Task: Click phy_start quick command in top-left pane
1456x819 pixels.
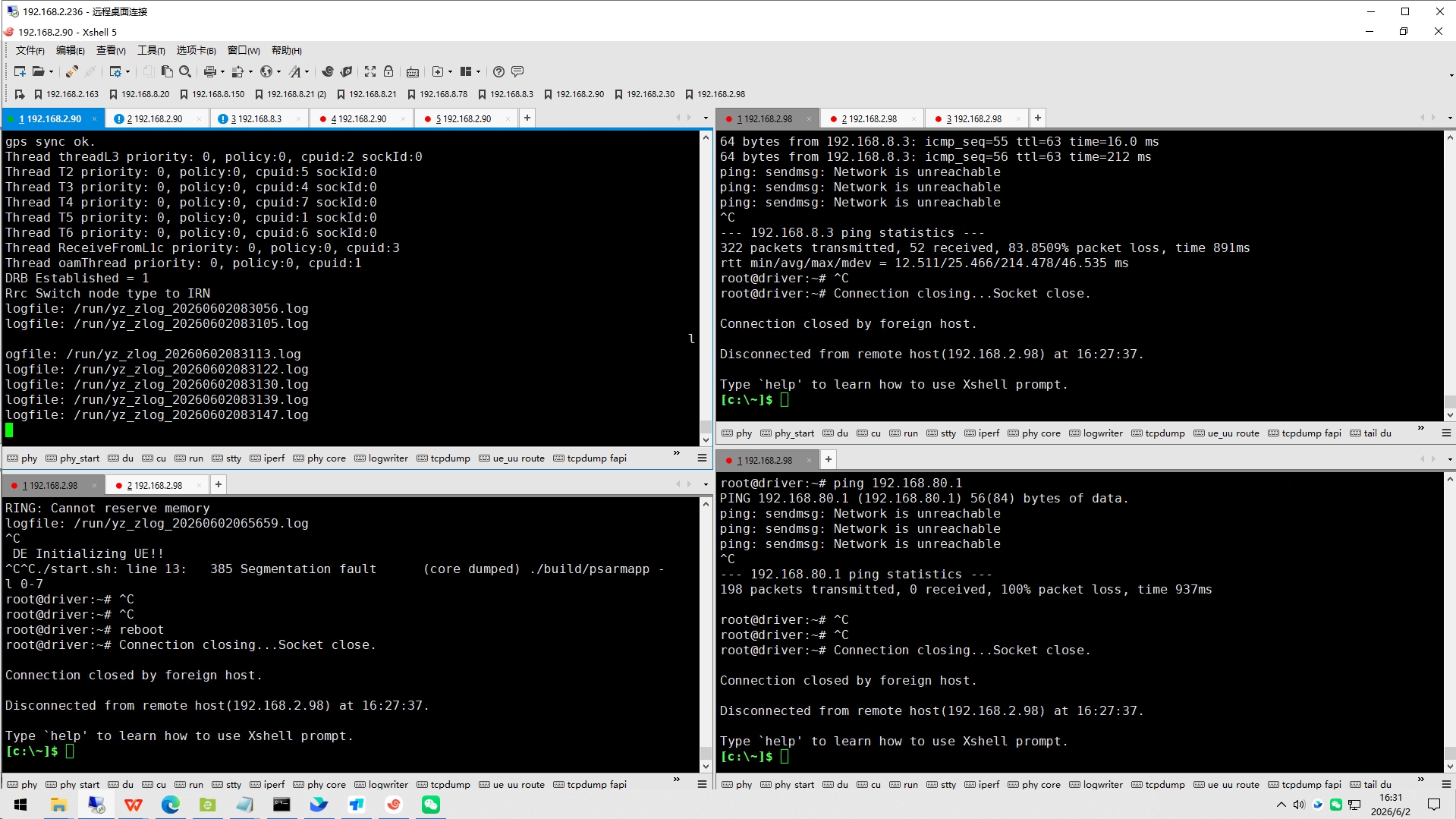Action: tap(73, 458)
